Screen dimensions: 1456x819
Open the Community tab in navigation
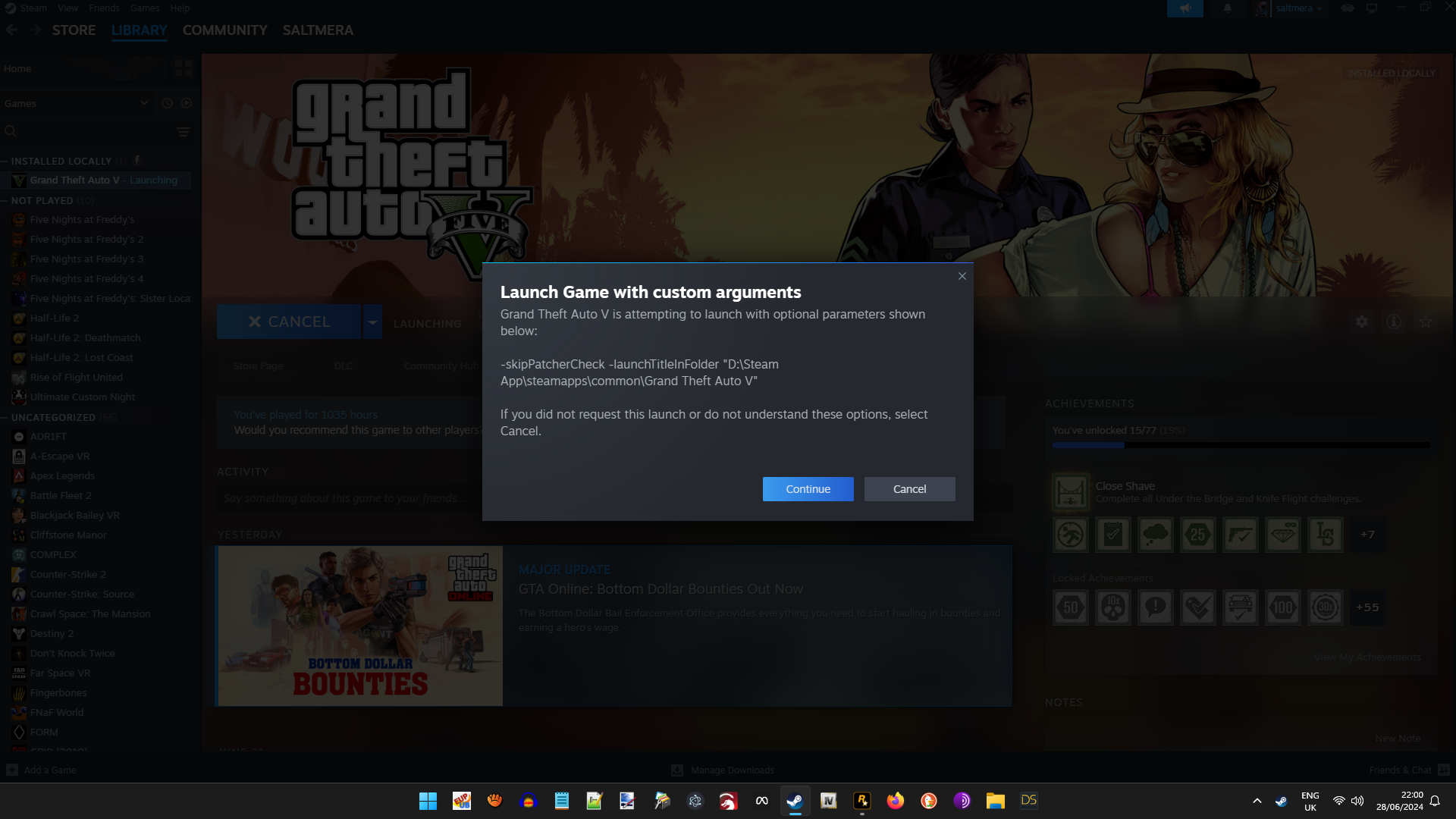click(x=224, y=30)
